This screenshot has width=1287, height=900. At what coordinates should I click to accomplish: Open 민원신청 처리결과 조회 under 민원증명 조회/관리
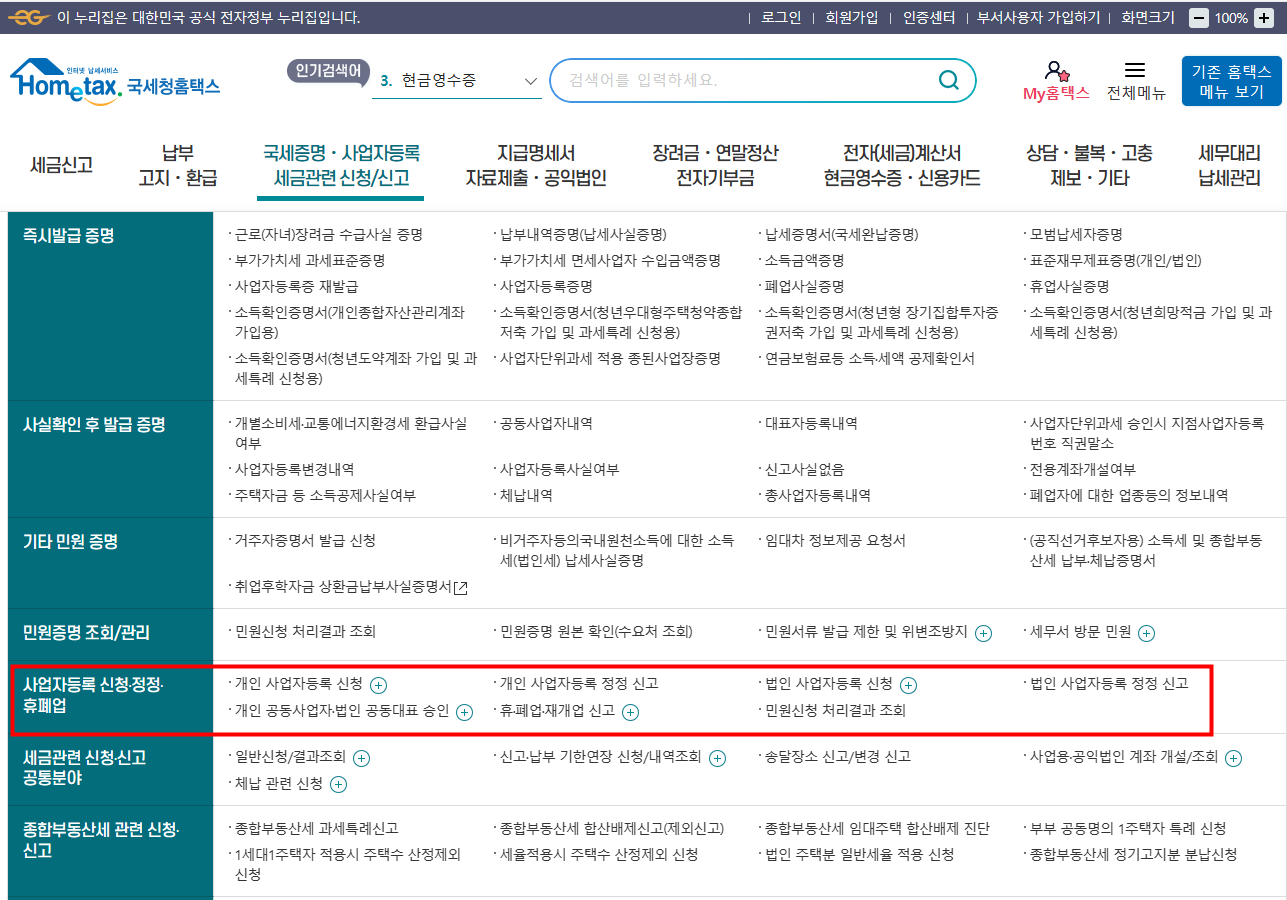(x=305, y=632)
